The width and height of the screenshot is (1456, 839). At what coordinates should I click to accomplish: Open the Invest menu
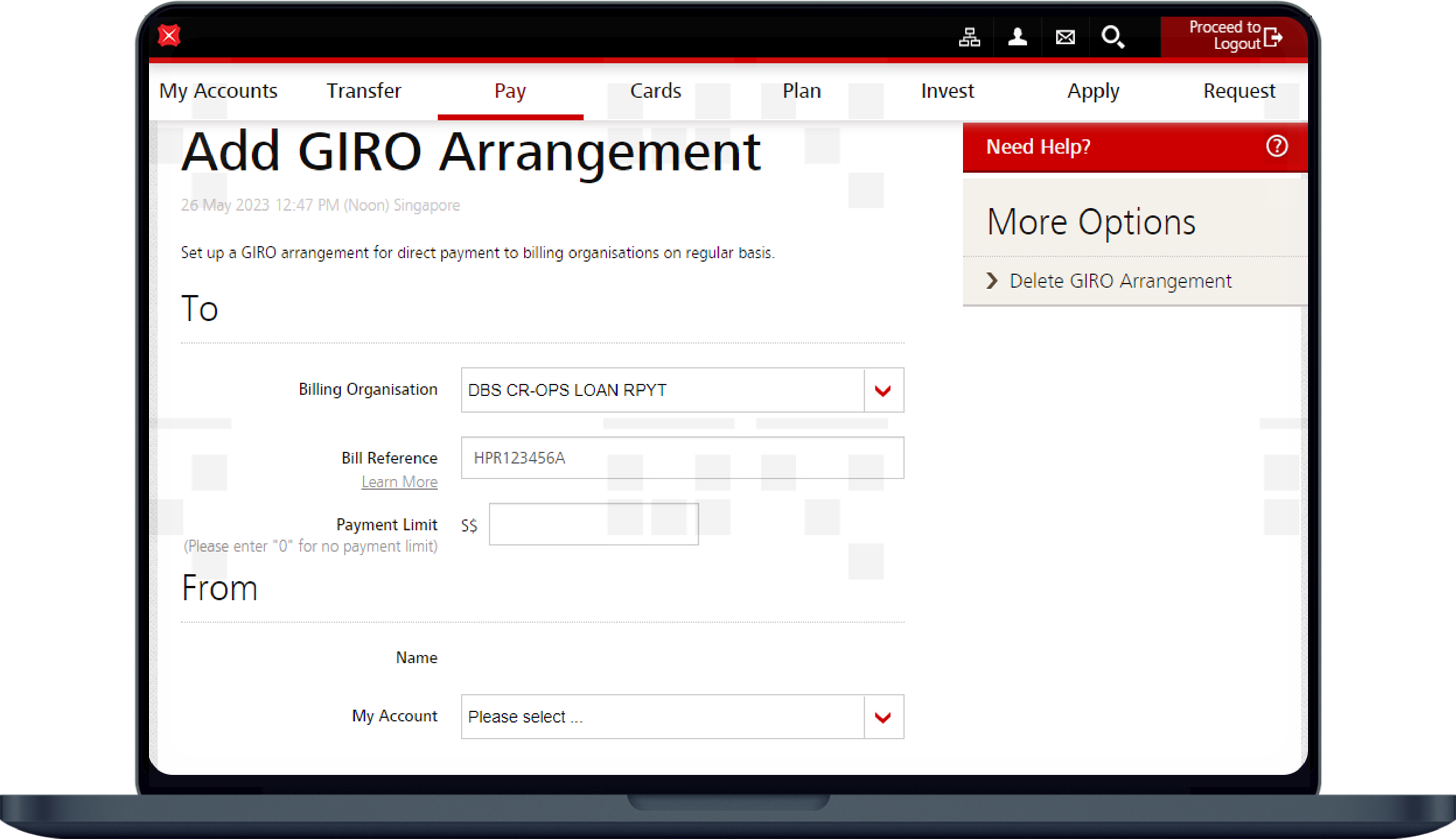click(x=947, y=91)
